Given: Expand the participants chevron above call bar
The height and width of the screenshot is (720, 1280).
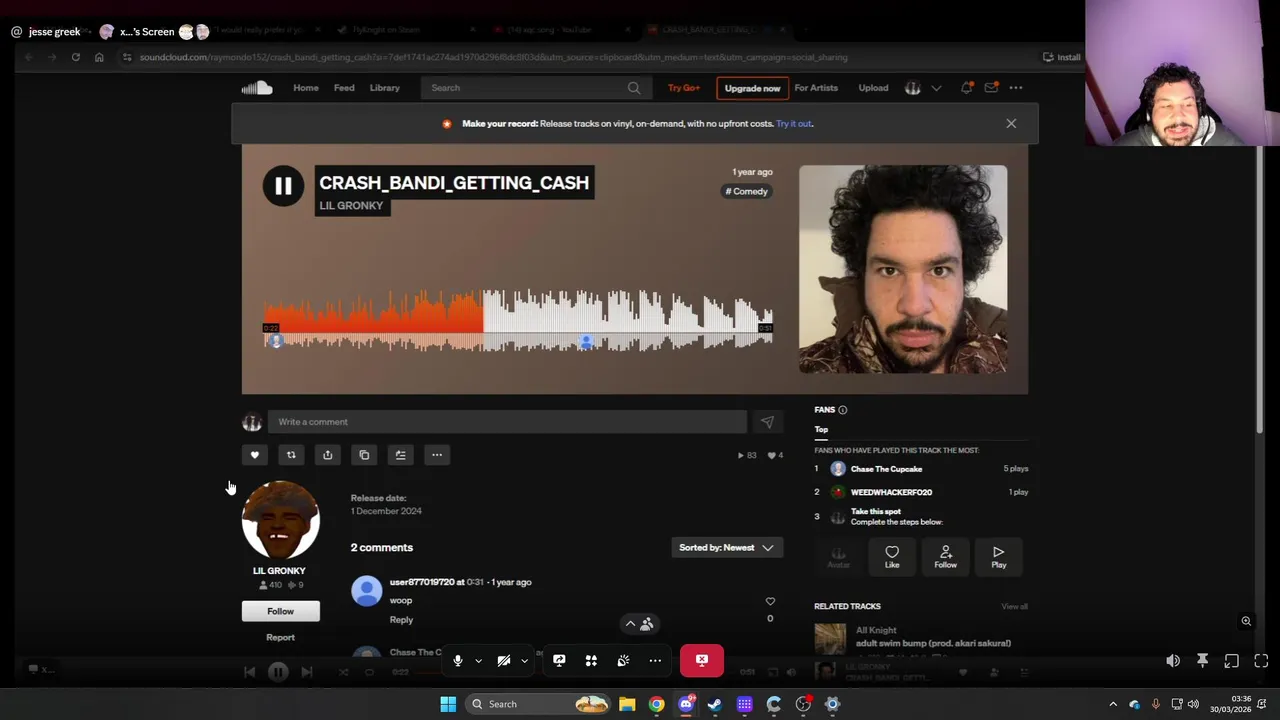Looking at the screenshot, I should (630, 624).
